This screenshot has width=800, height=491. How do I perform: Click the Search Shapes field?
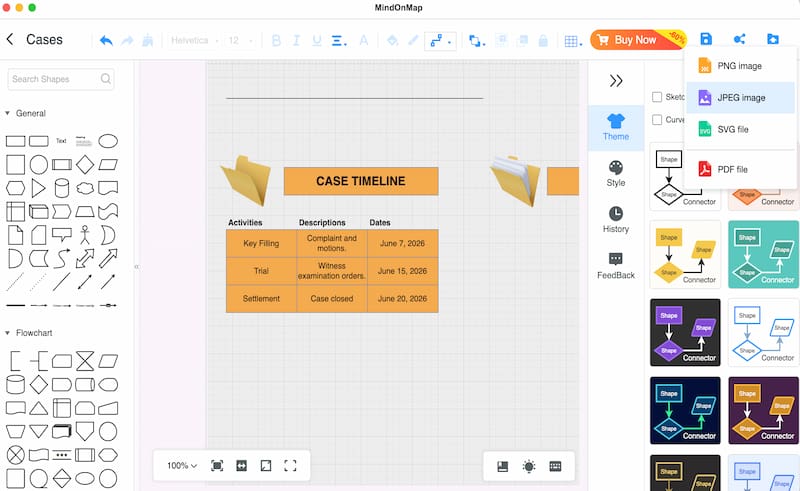point(61,79)
